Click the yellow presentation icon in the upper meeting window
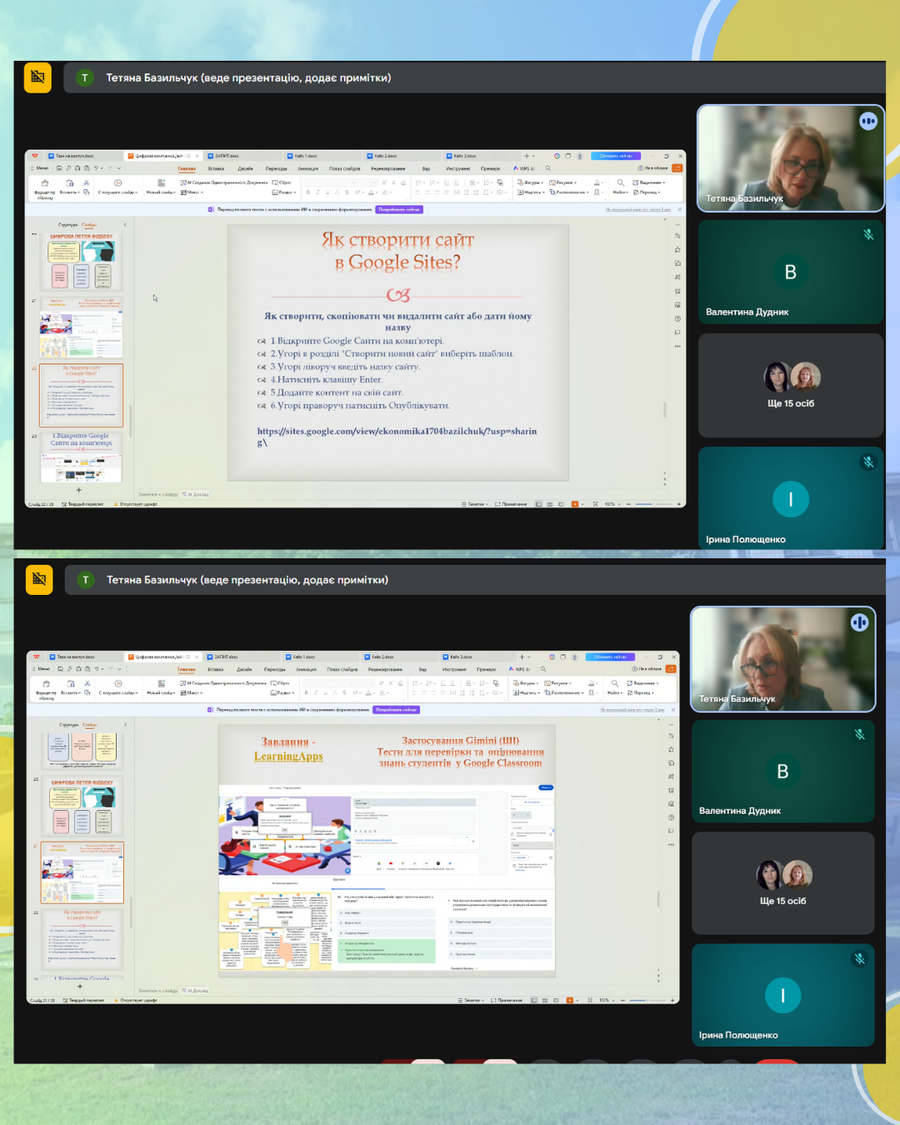The width and height of the screenshot is (900, 1125). point(38,78)
